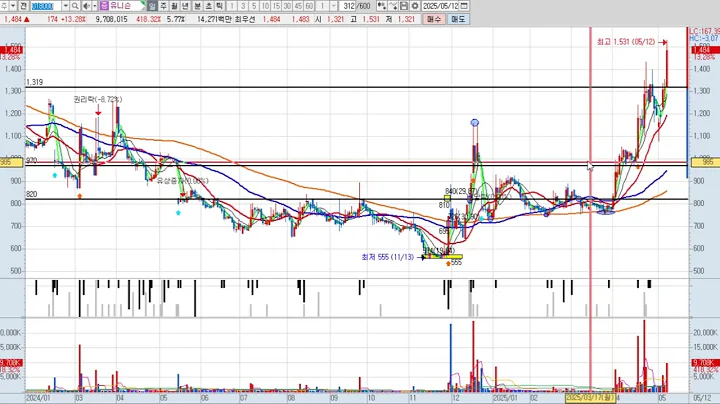Click the 9,708,015 volume value
This screenshot has height=404, width=720.
click(x=112, y=19)
